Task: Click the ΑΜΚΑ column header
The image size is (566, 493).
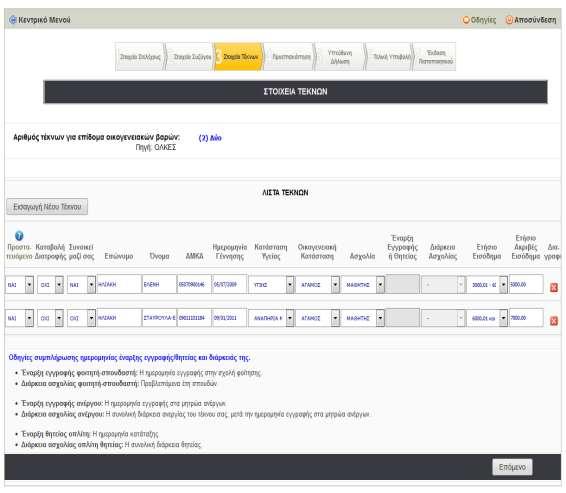Action: point(194,256)
